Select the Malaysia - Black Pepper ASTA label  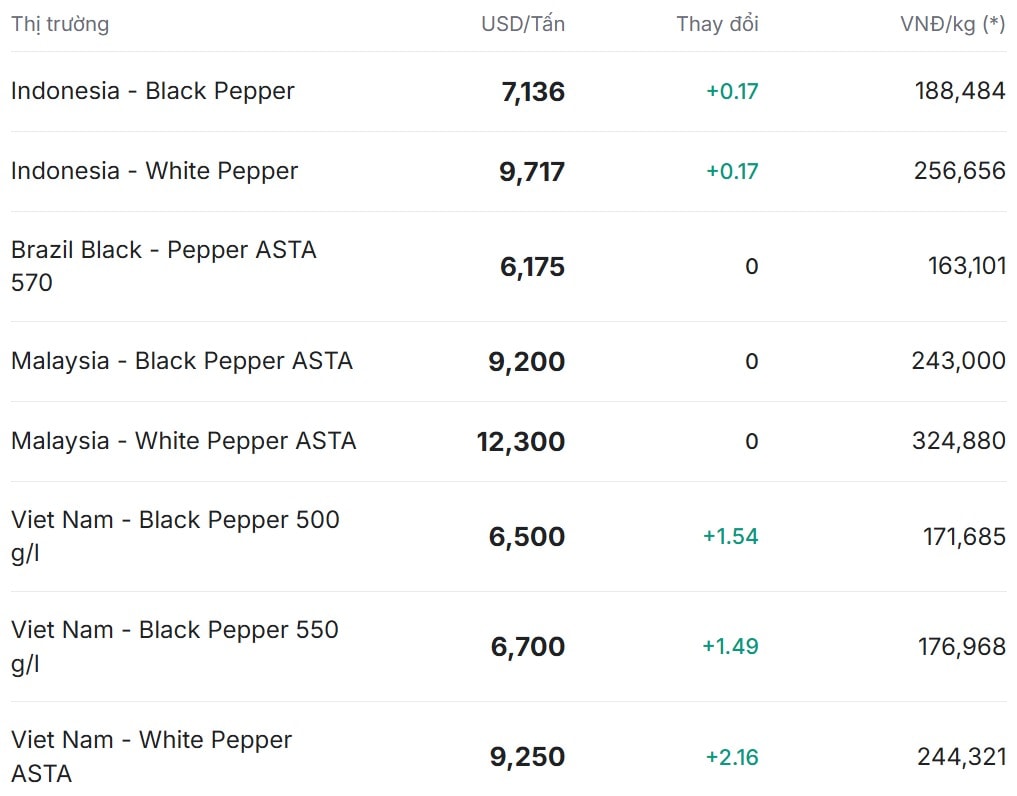click(x=182, y=361)
